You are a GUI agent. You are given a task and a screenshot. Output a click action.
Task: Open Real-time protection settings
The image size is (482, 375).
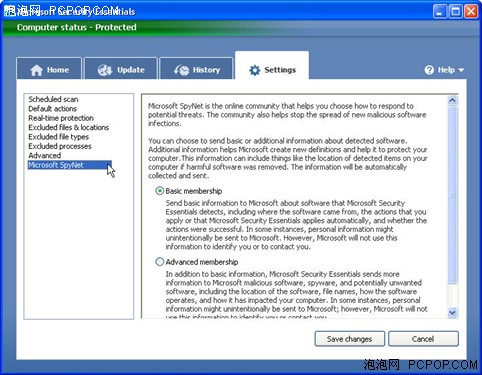coord(61,118)
